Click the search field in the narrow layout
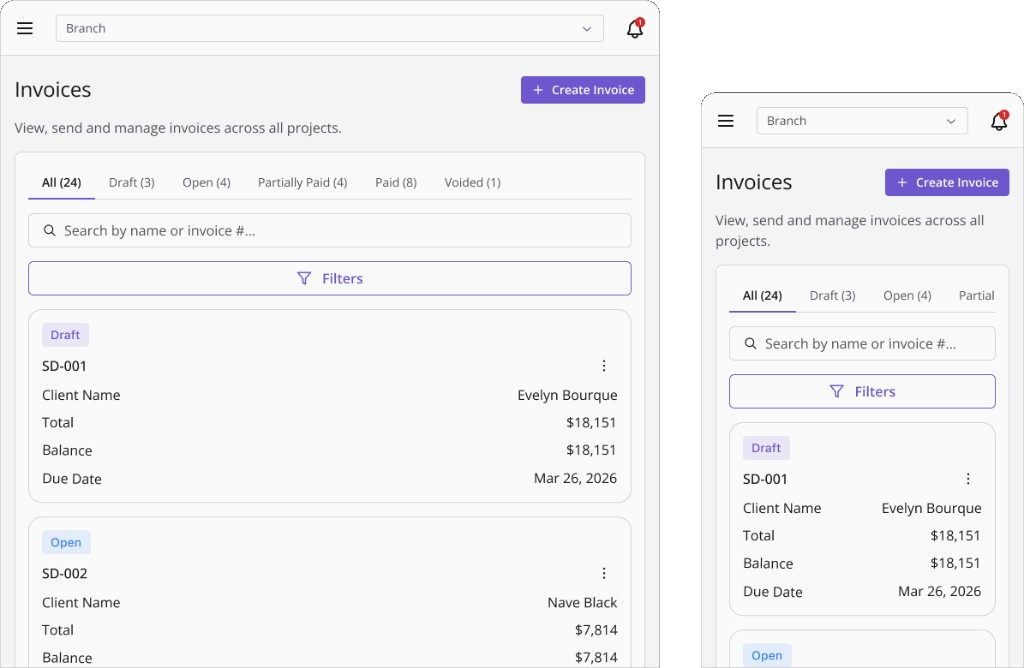Screen dimensions: 1024x668 point(862,343)
